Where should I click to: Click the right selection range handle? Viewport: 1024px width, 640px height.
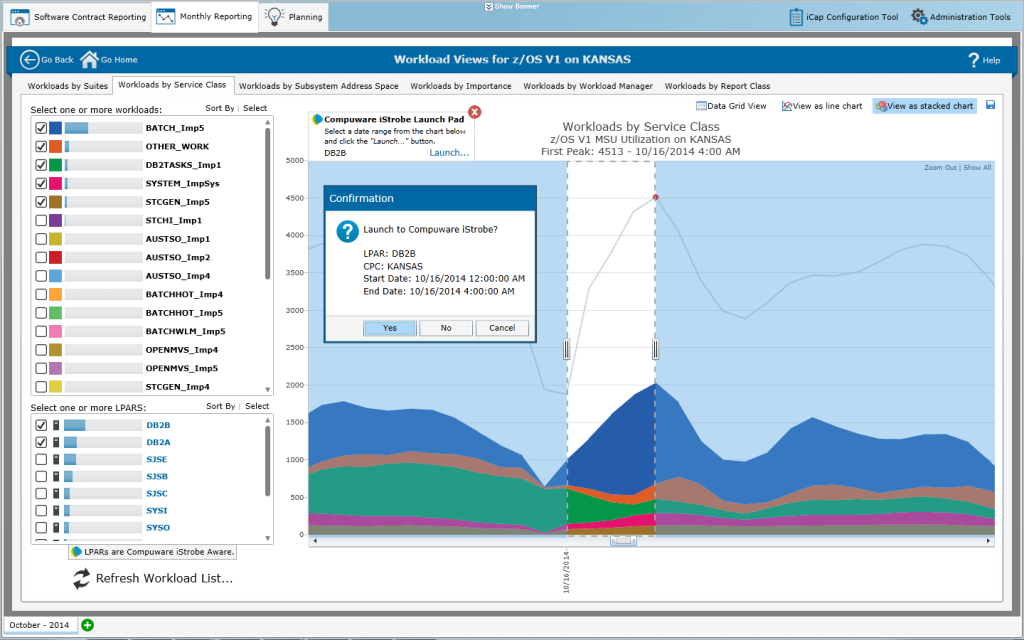(x=655, y=349)
